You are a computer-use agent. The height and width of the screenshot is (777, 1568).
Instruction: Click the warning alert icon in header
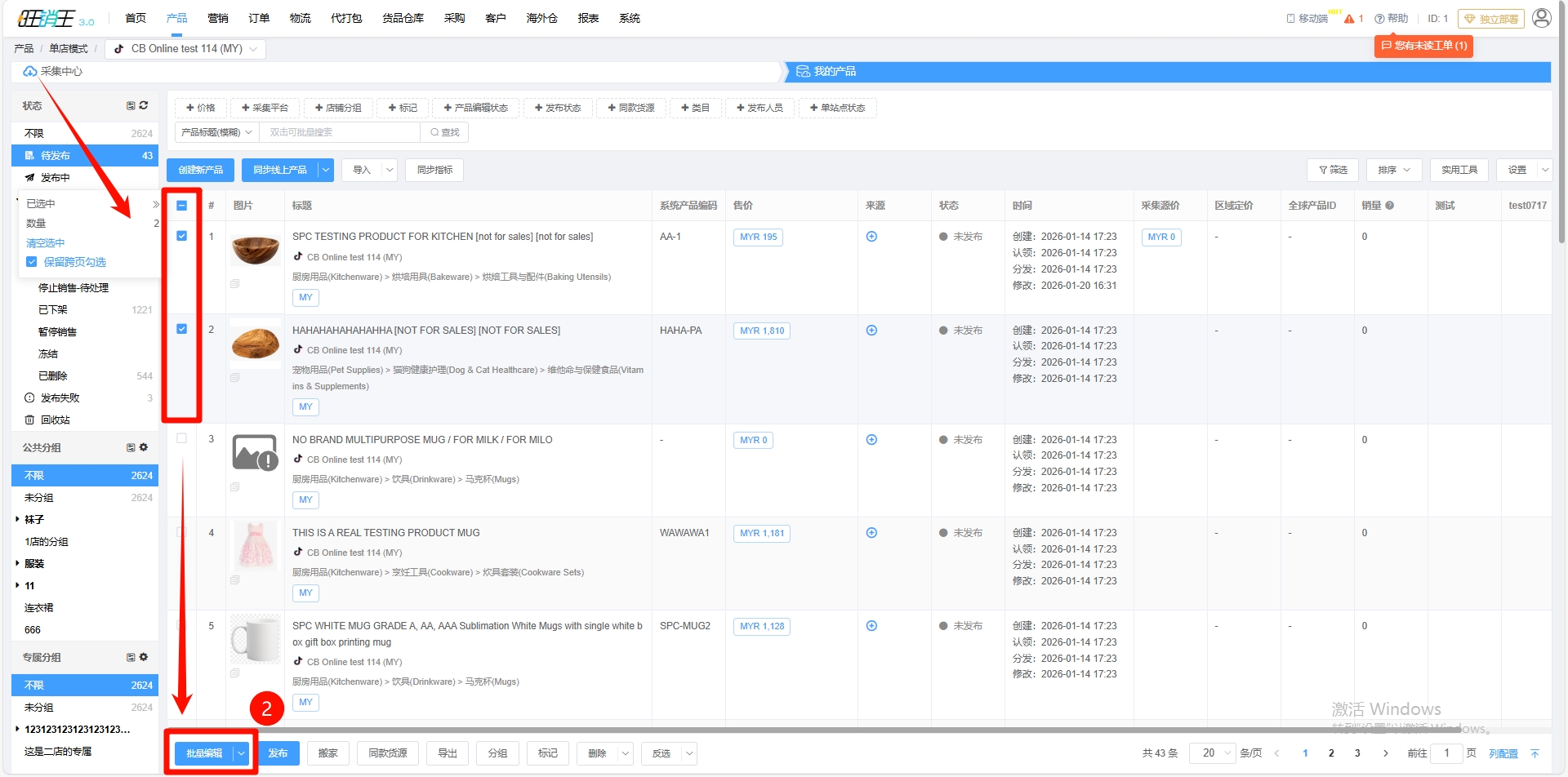pos(1349,19)
